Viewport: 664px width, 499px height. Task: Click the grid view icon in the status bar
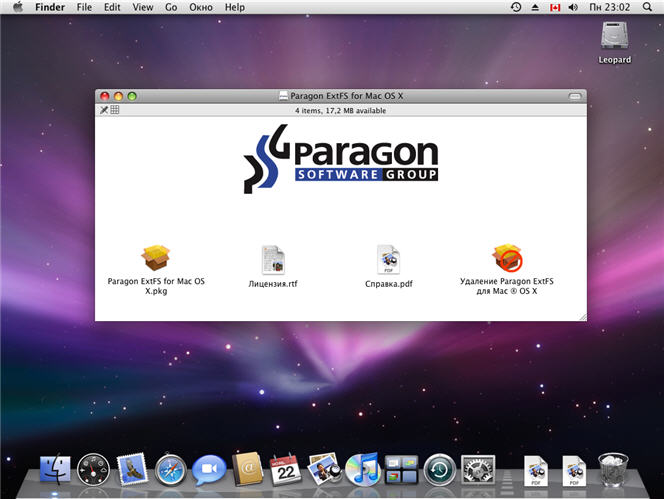pyautogui.click(x=115, y=110)
